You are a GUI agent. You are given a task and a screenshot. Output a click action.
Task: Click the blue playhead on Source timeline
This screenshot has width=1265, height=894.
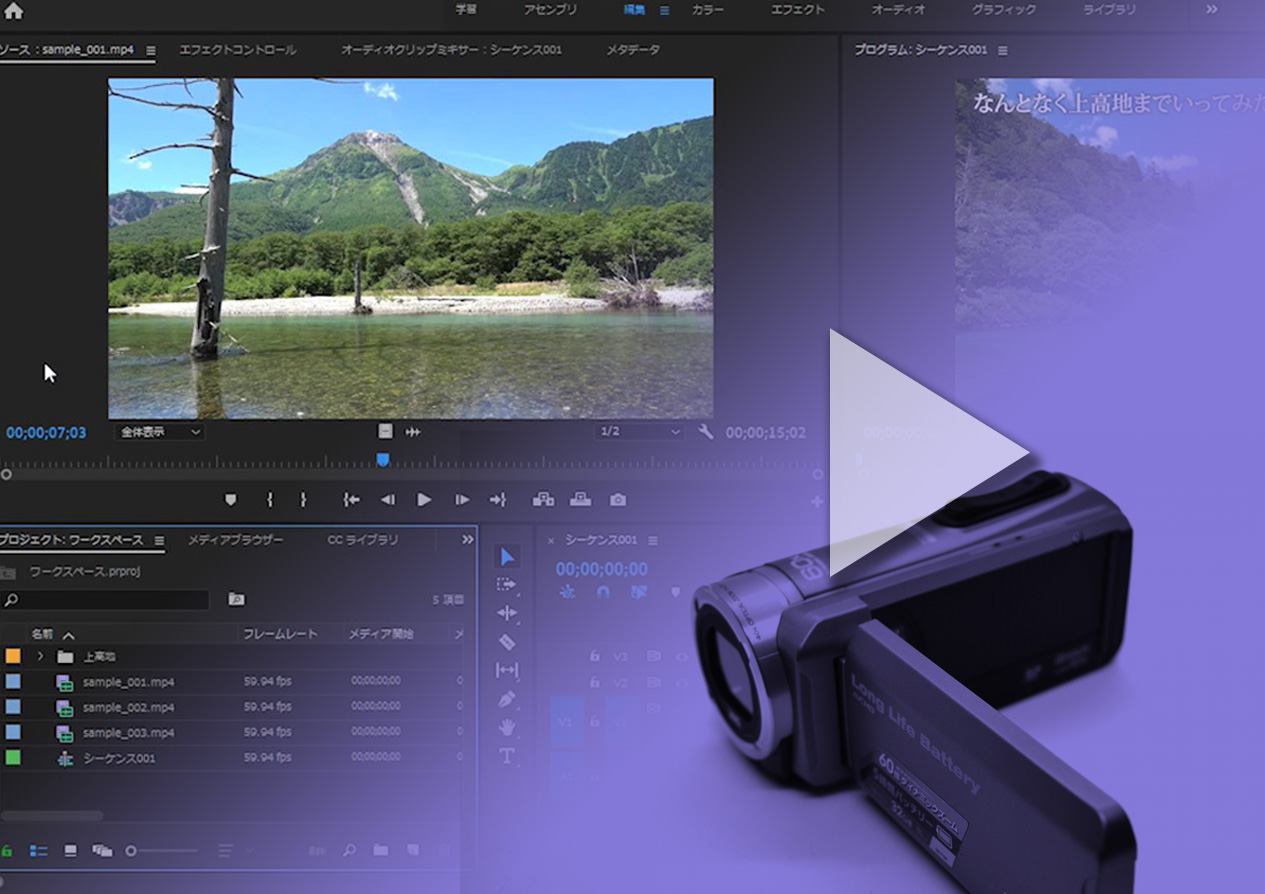coord(383,460)
